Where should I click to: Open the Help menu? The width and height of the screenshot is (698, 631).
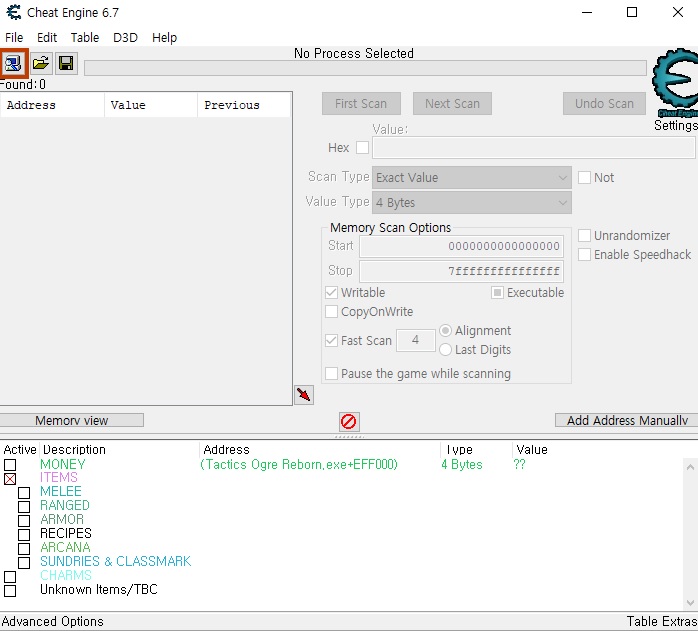(164, 37)
